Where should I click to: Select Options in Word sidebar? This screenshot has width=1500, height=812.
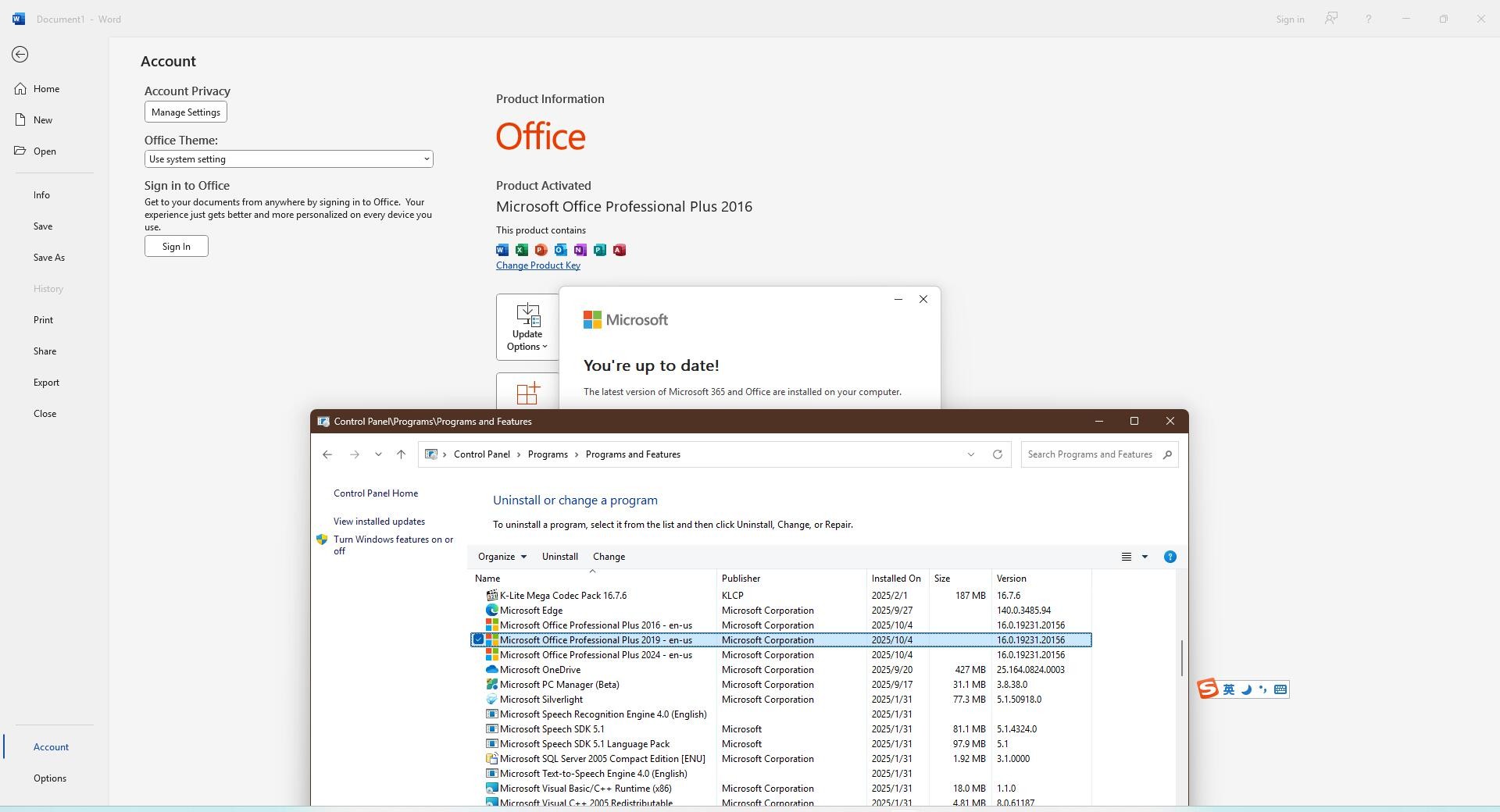click(x=50, y=778)
